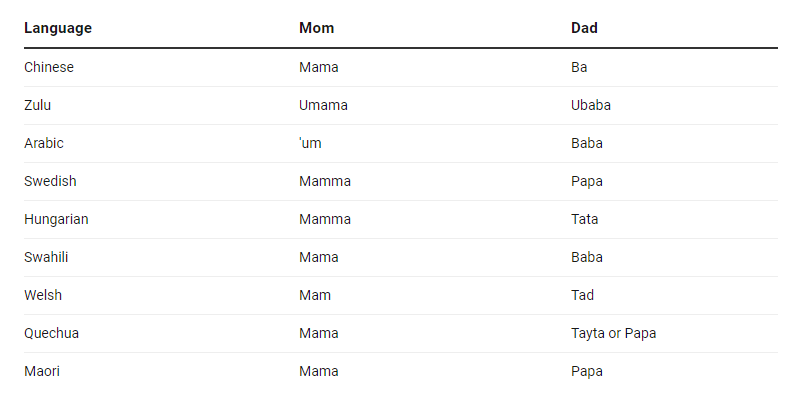Viewport: 793px width, 402px height.
Task: Click the Tad cell
Action: coord(582,295)
